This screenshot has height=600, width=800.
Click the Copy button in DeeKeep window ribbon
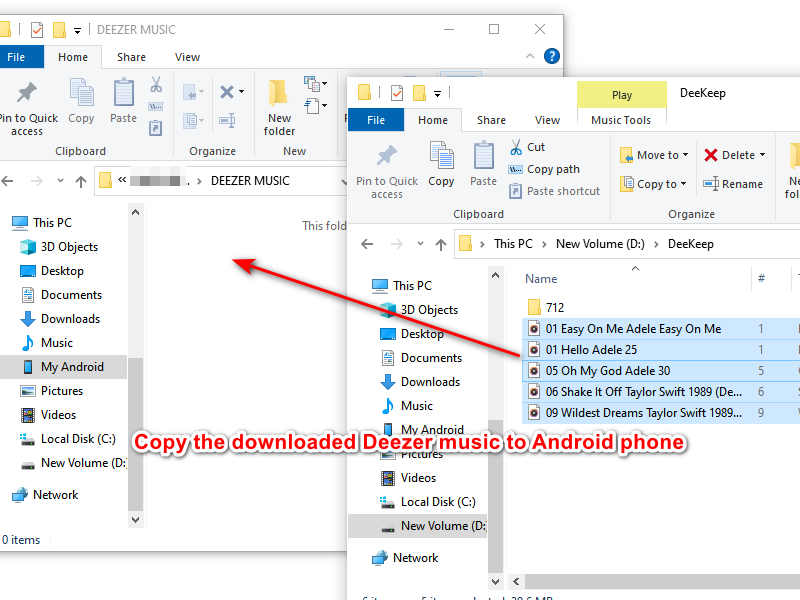[x=441, y=164]
